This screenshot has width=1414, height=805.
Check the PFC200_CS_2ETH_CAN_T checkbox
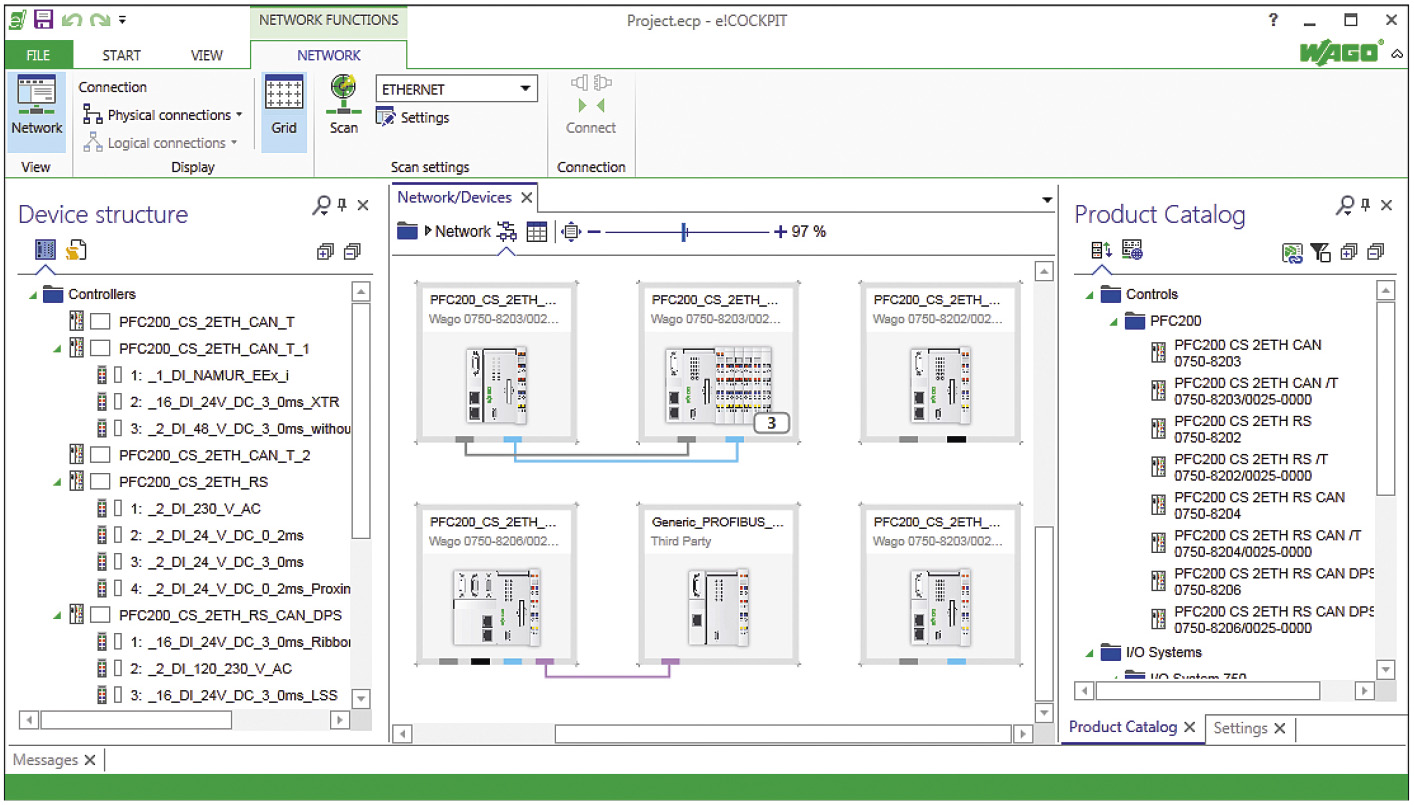tap(100, 322)
